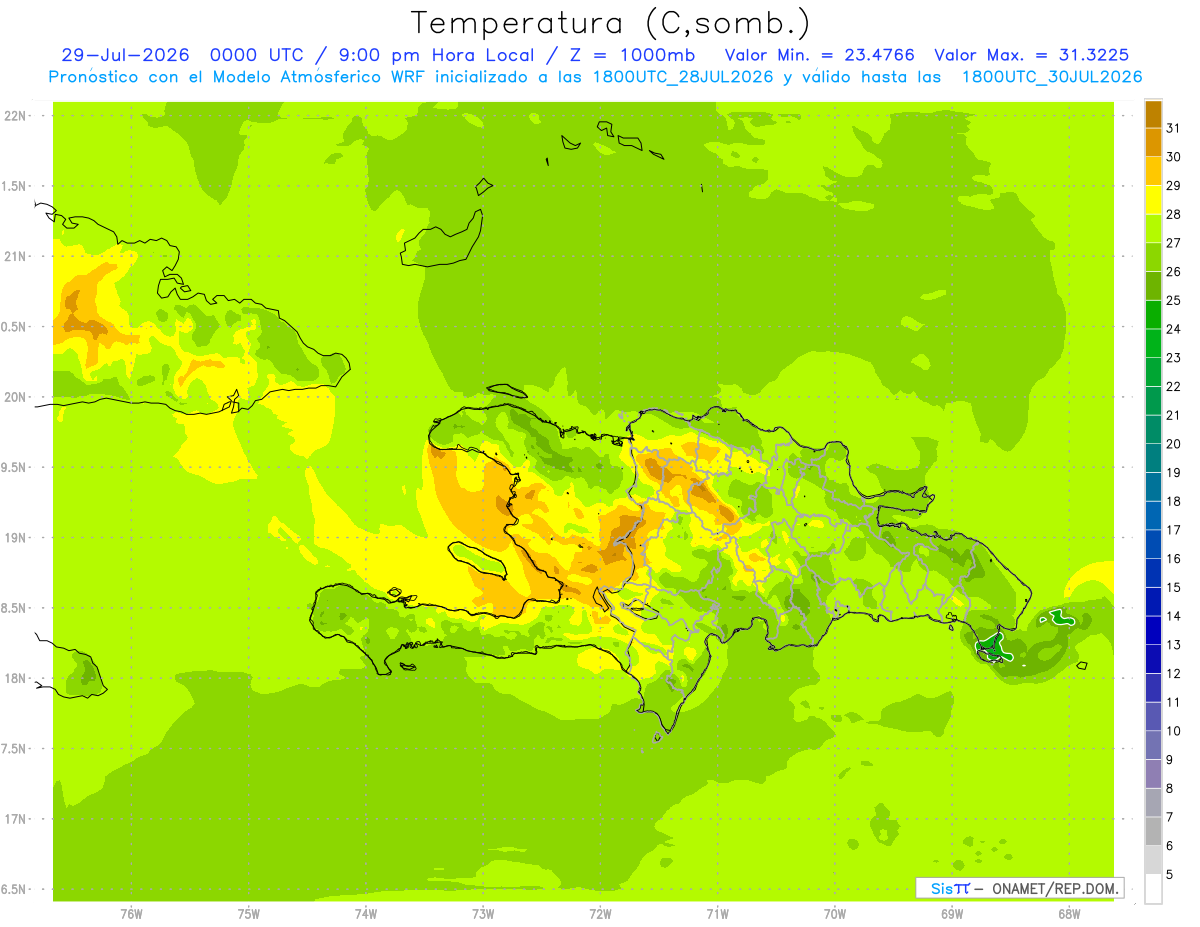Click color scale label "15"
Viewport: 1200px width, 927px height.
[x=1174, y=587]
